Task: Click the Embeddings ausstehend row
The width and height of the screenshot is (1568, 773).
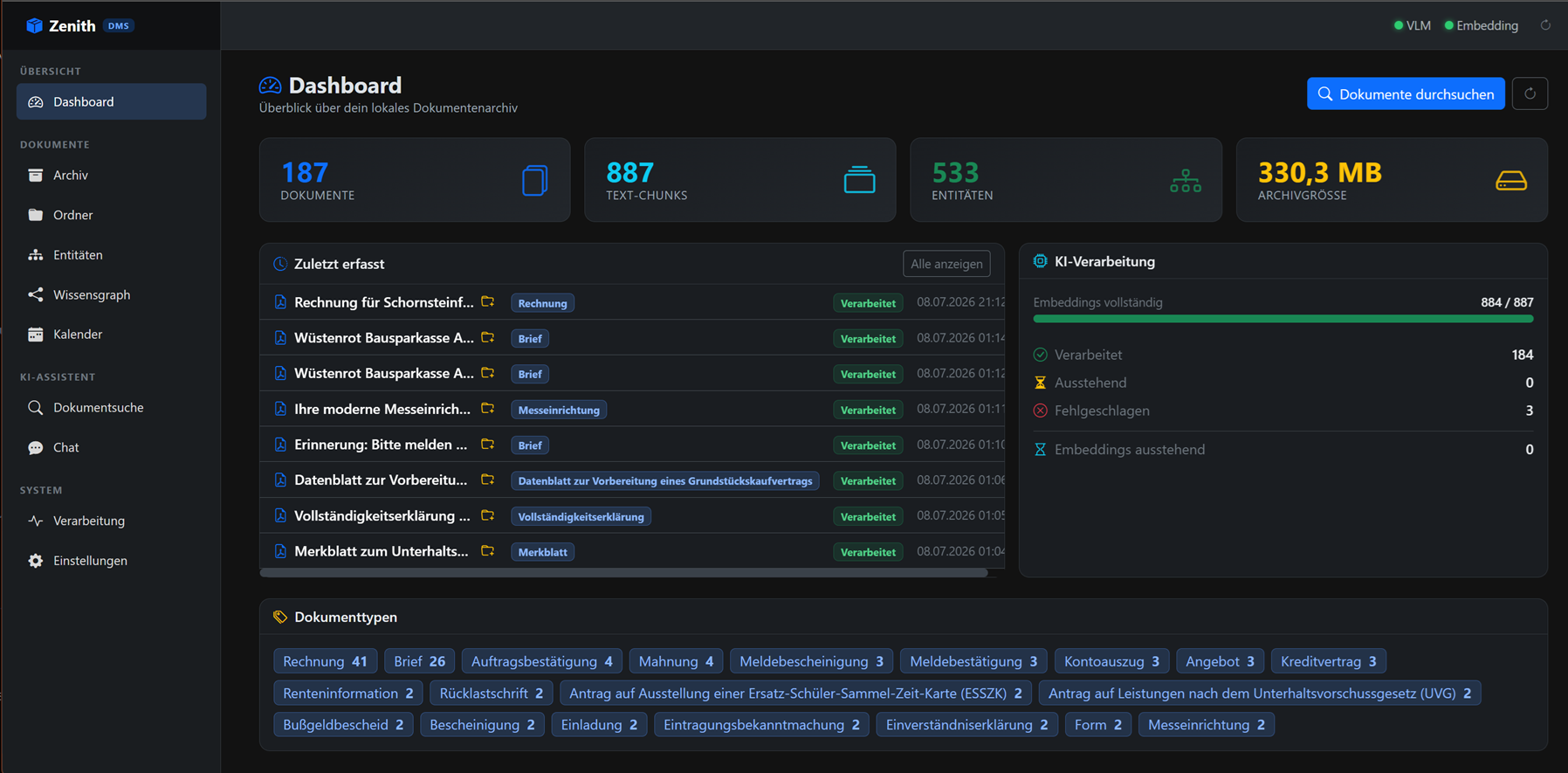Action: point(1283,449)
